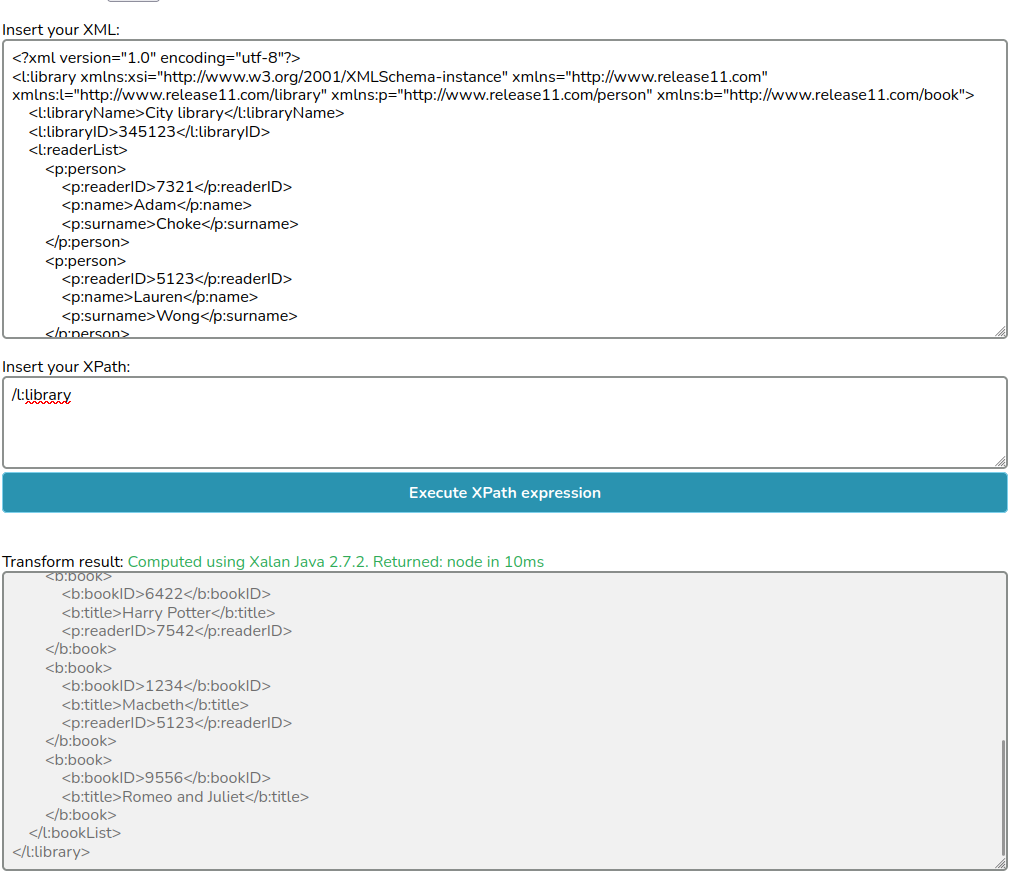Click the "Insert your XML:" label

61,29
